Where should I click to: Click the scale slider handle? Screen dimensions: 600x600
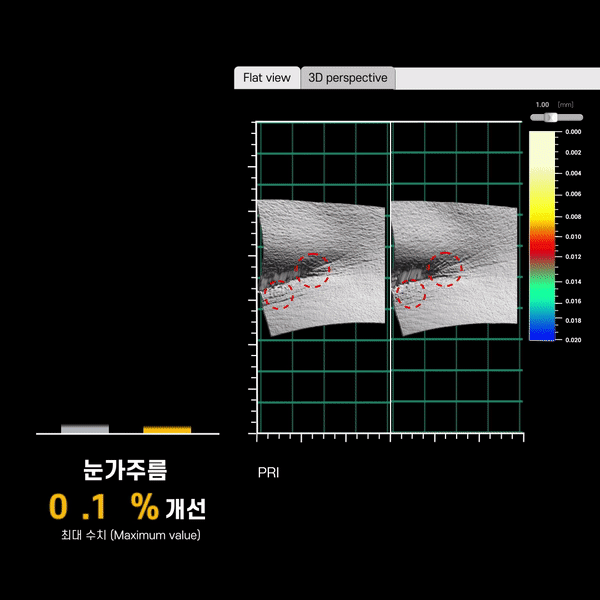tap(549, 117)
